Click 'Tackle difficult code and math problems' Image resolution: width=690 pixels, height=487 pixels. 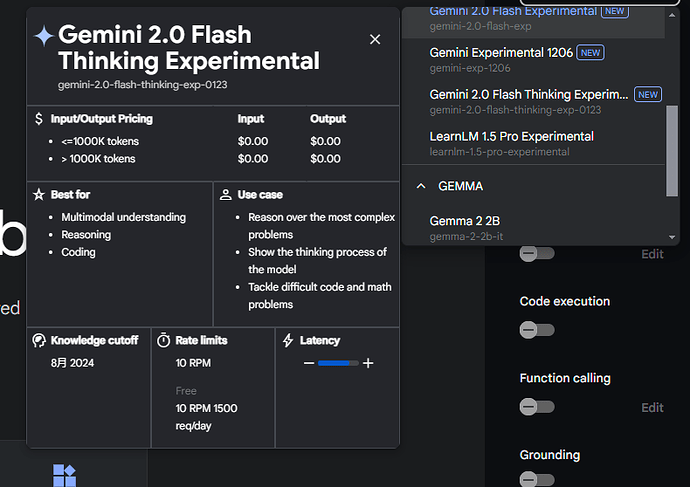[320, 296]
